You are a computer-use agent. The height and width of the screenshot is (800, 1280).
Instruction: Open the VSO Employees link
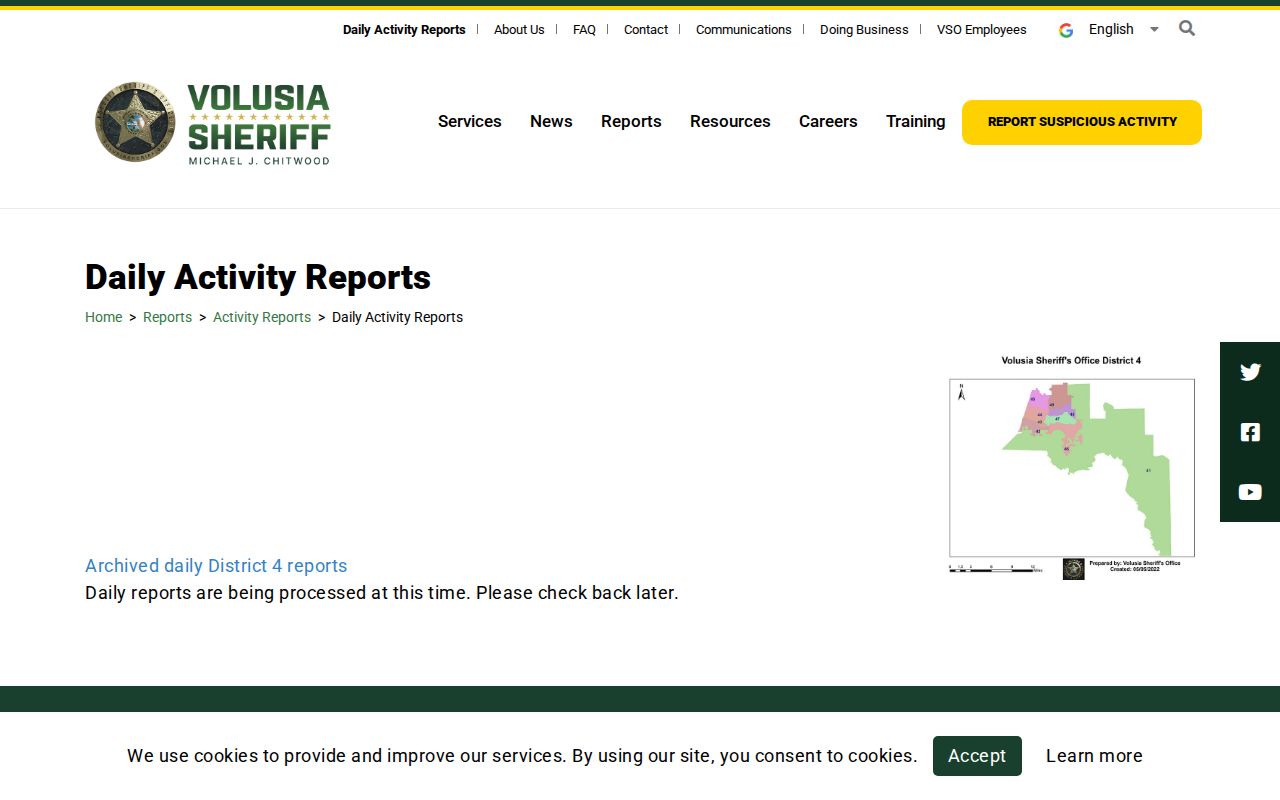tap(982, 30)
